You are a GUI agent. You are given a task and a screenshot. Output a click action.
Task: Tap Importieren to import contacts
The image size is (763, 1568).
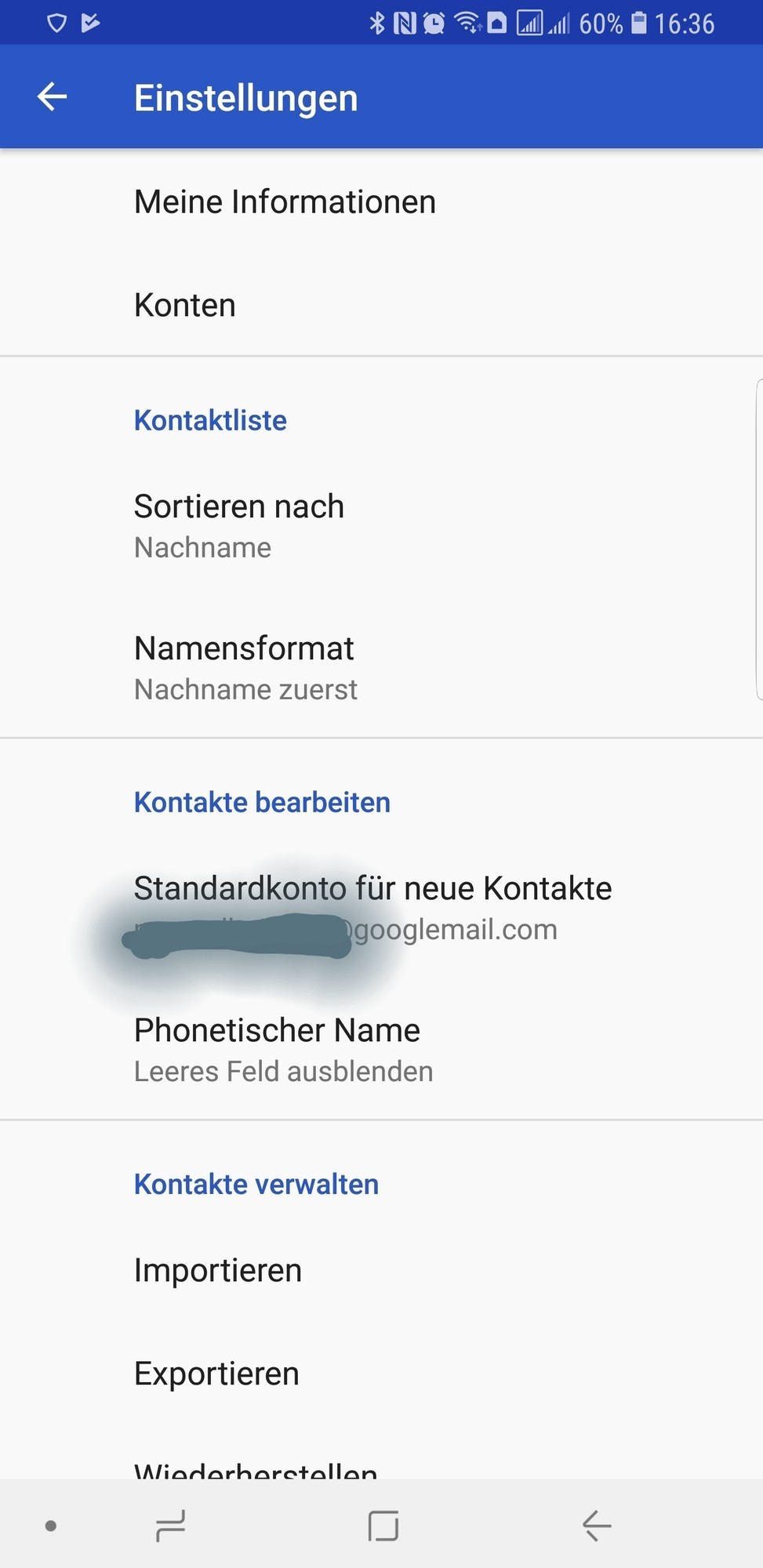(218, 1270)
